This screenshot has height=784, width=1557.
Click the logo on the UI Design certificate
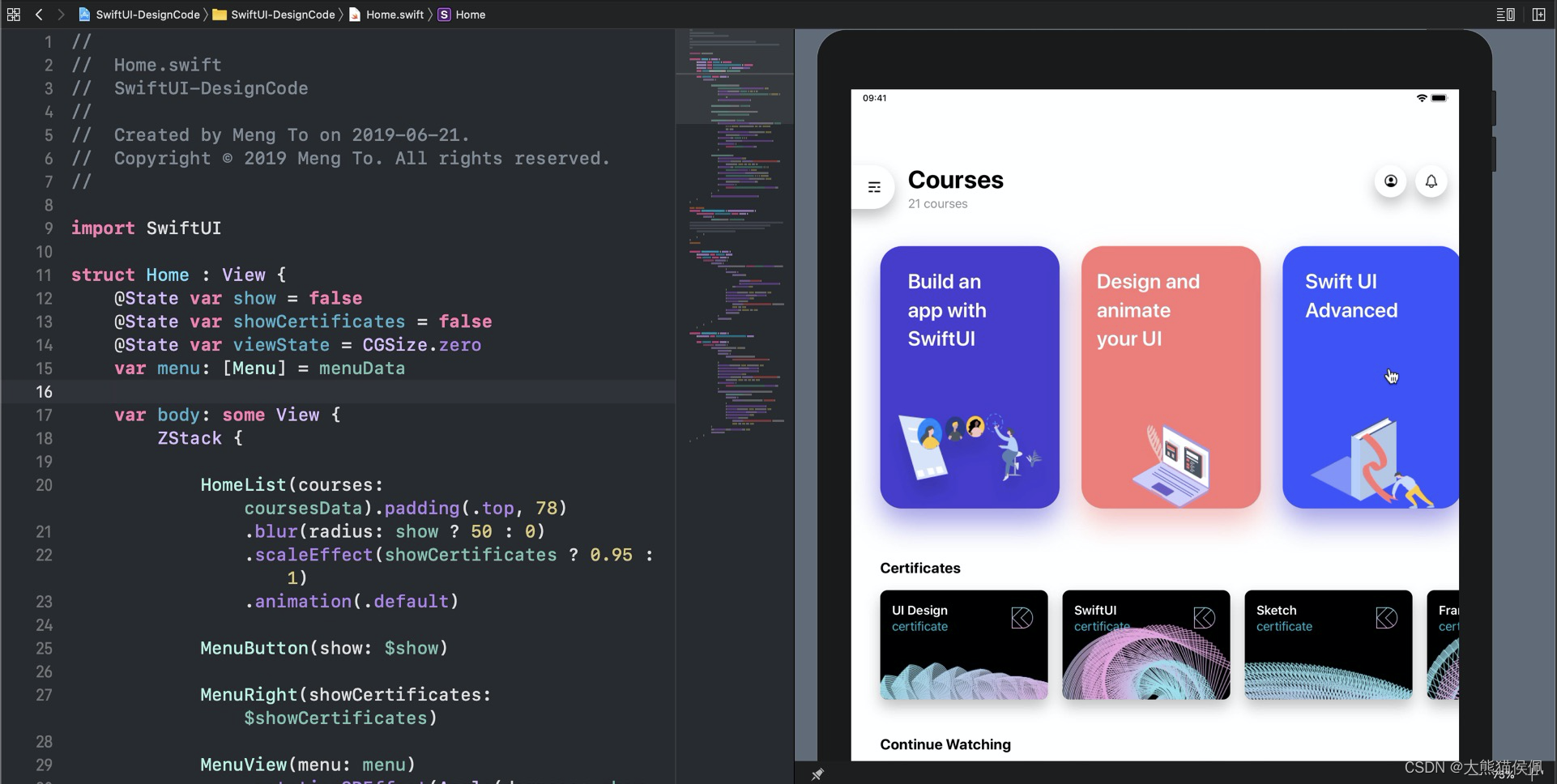click(x=1022, y=618)
